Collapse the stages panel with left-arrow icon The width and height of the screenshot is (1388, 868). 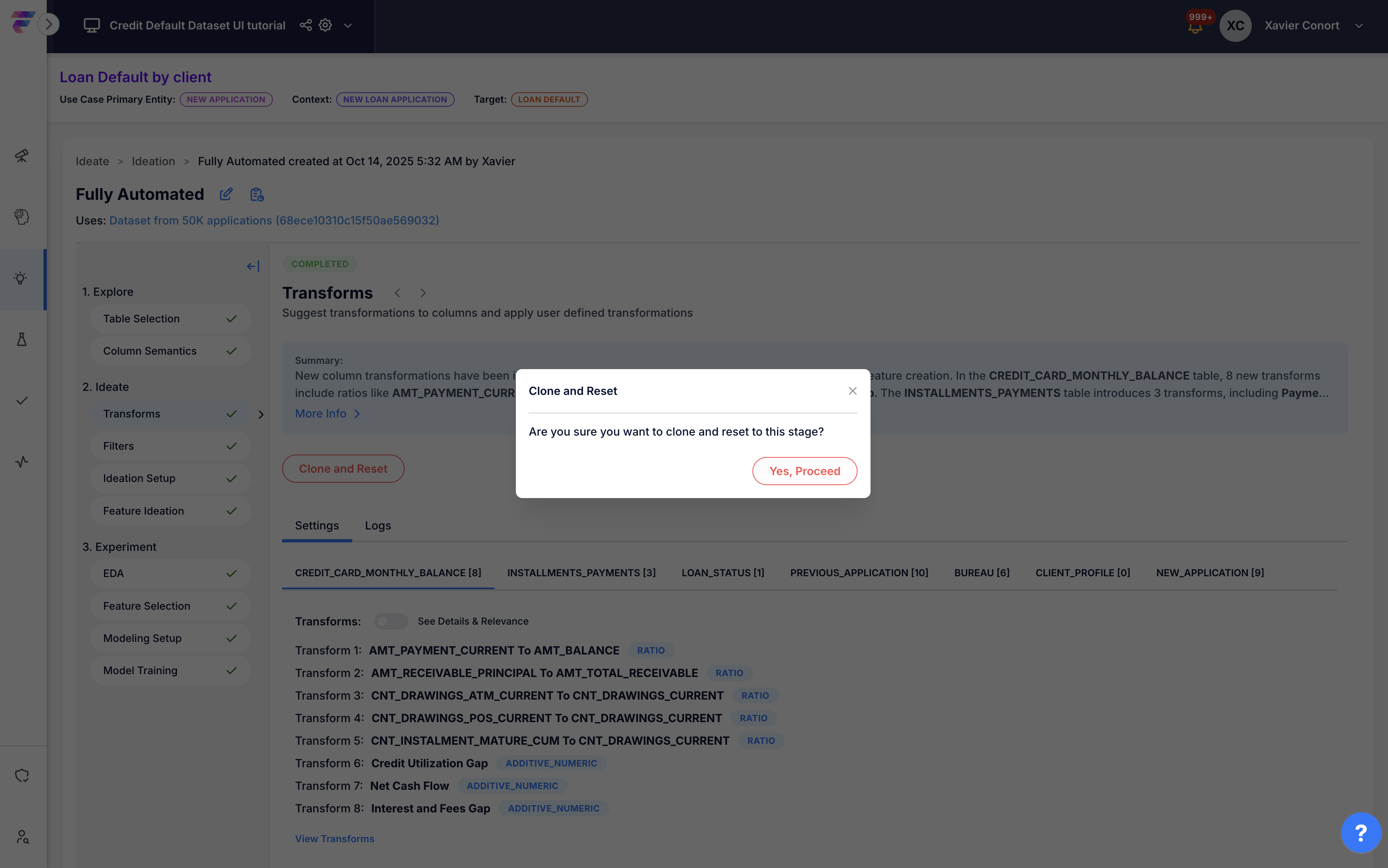pyautogui.click(x=253, y=266)
